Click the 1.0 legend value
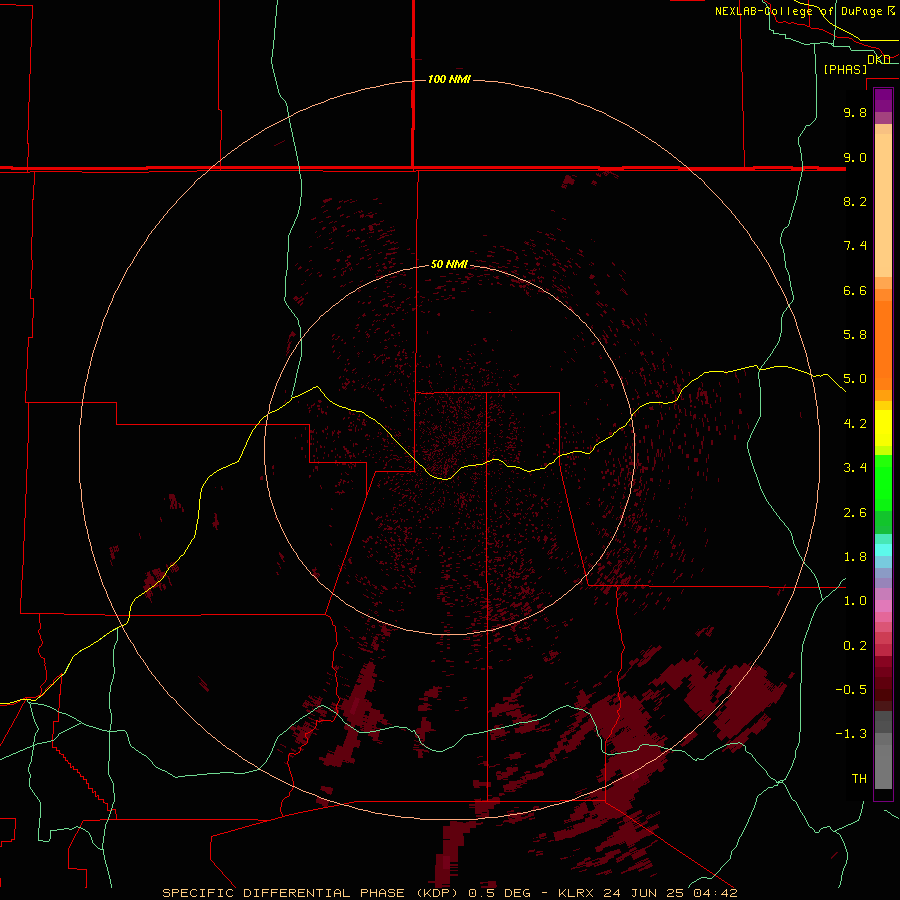The width and height of the screenshot is (900, 900). (x=855, y=601)
